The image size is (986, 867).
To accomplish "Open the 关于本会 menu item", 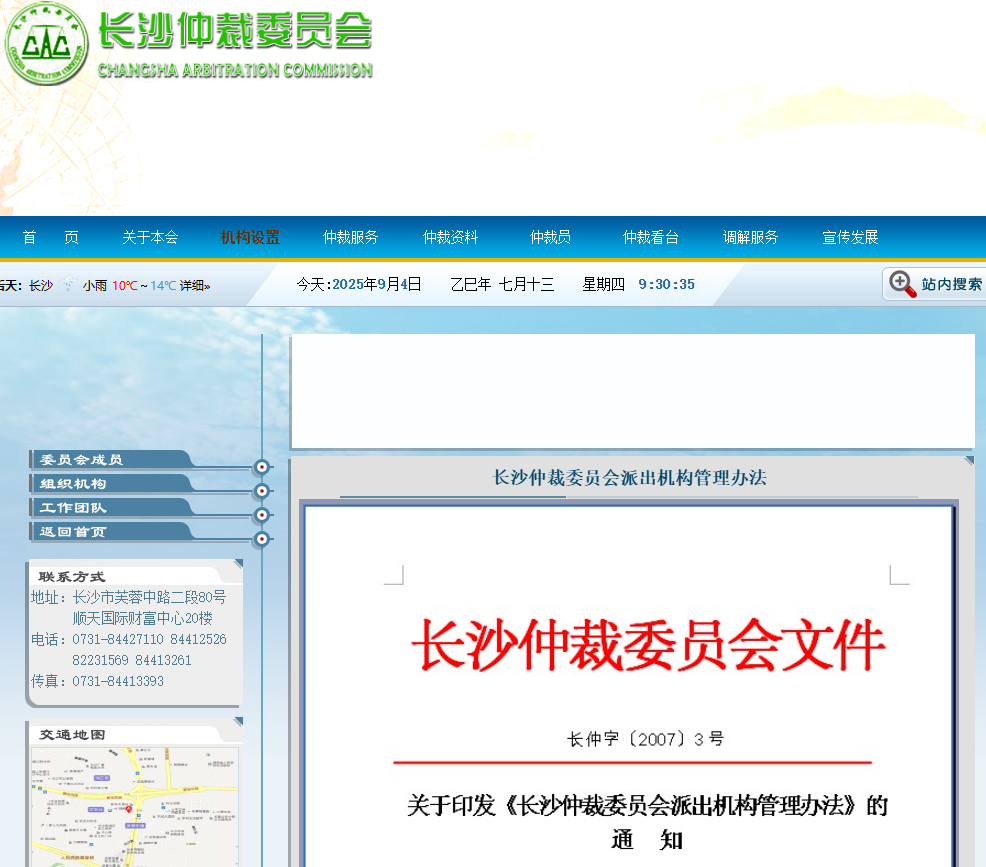I will 150,237.
